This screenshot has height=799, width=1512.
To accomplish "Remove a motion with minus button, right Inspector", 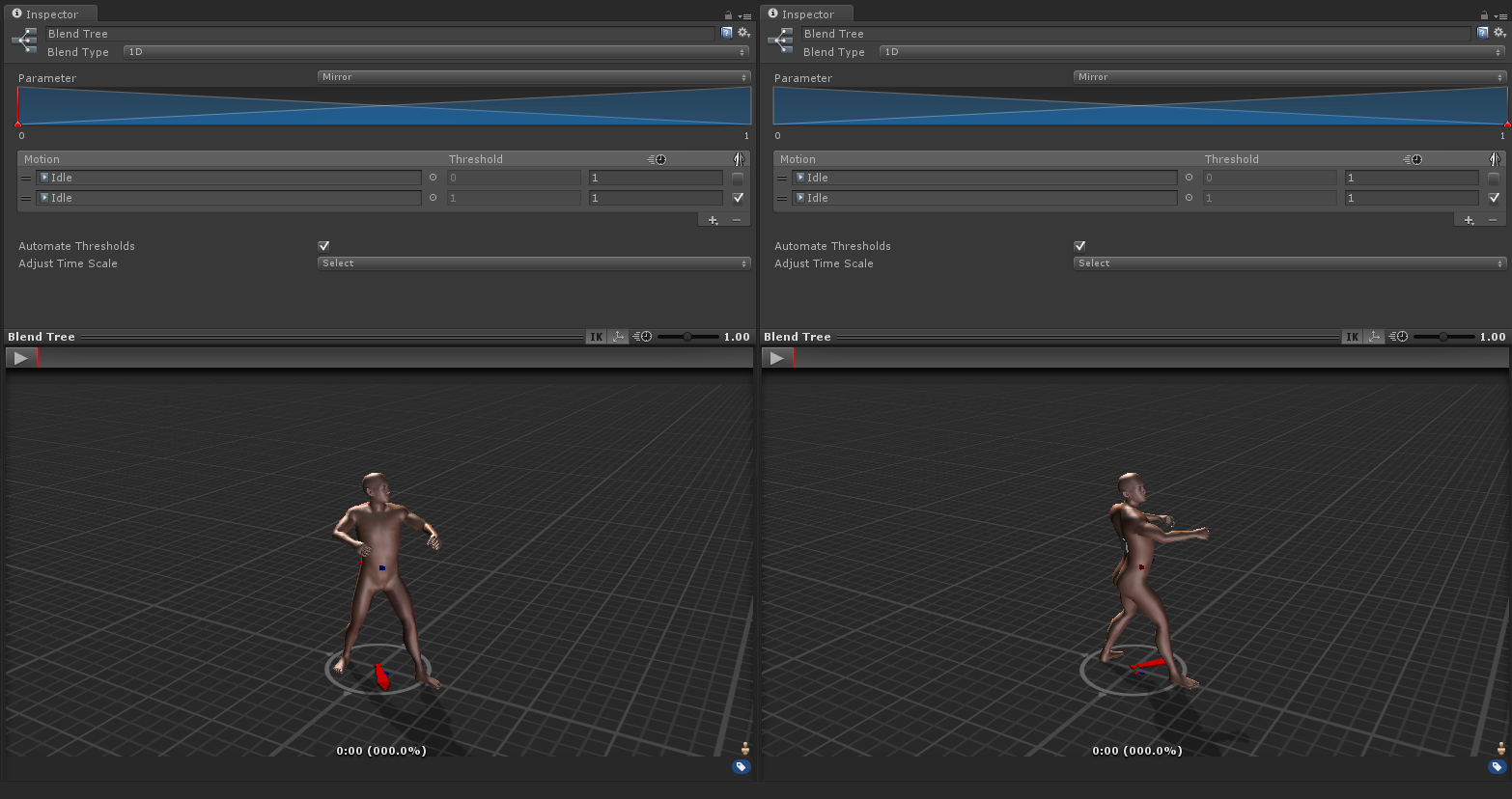I will [1493, 220].
